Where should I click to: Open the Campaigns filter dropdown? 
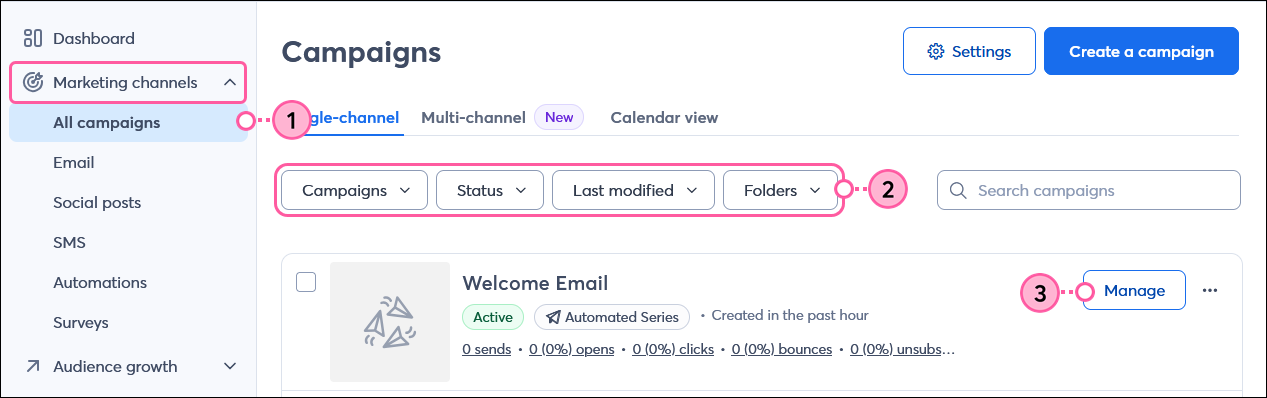pos(355,190)
